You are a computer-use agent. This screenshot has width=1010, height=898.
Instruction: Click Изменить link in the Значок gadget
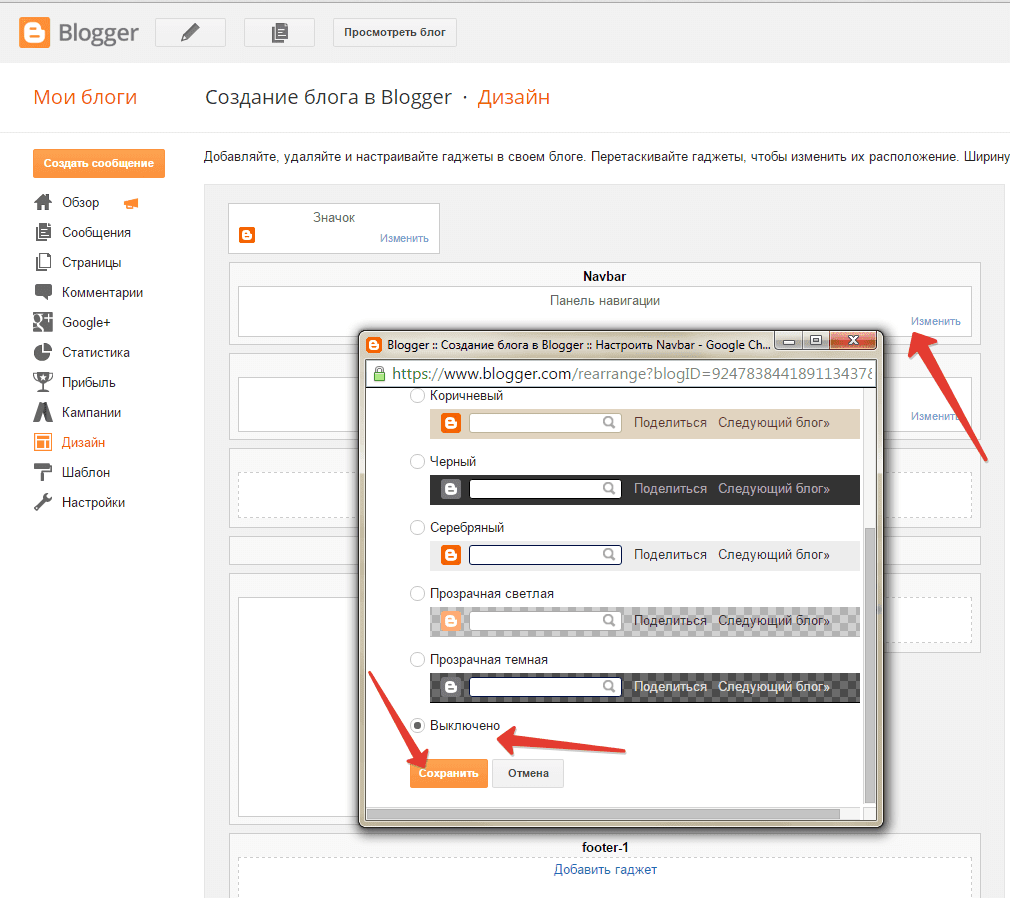click(x=404, y=238)
